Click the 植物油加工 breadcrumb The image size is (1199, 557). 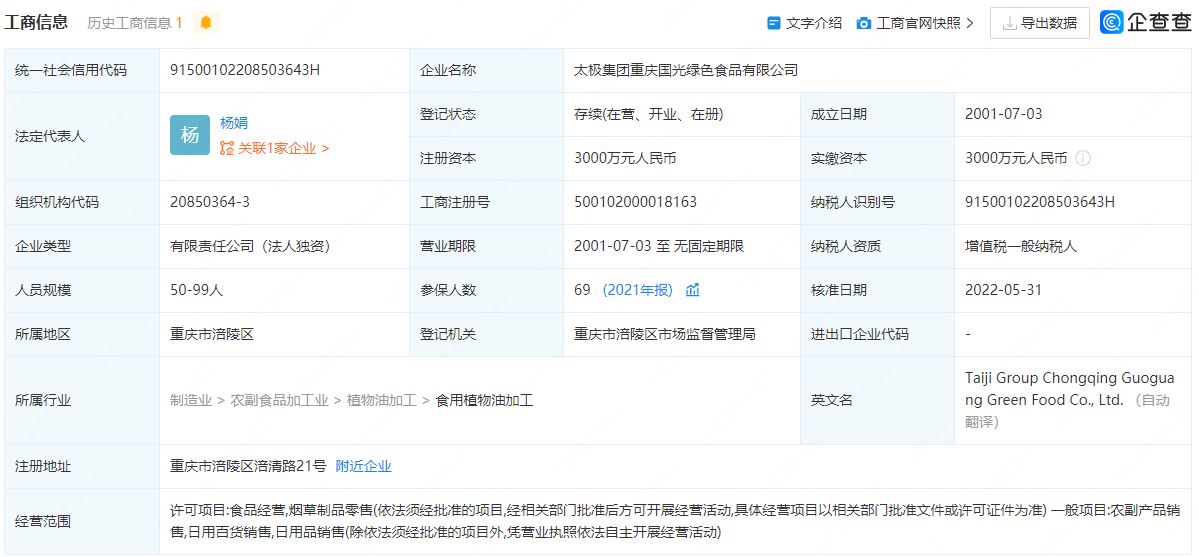click(381, 400)
